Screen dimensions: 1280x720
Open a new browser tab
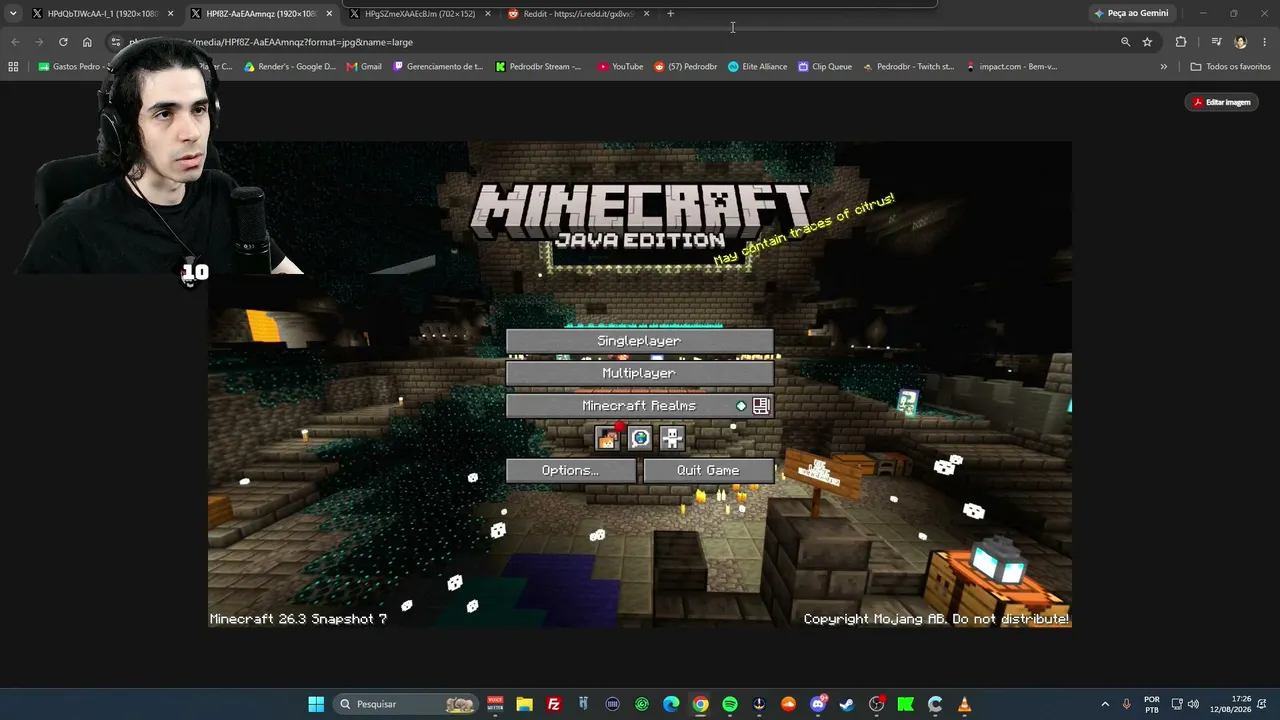tap(670, 14)
